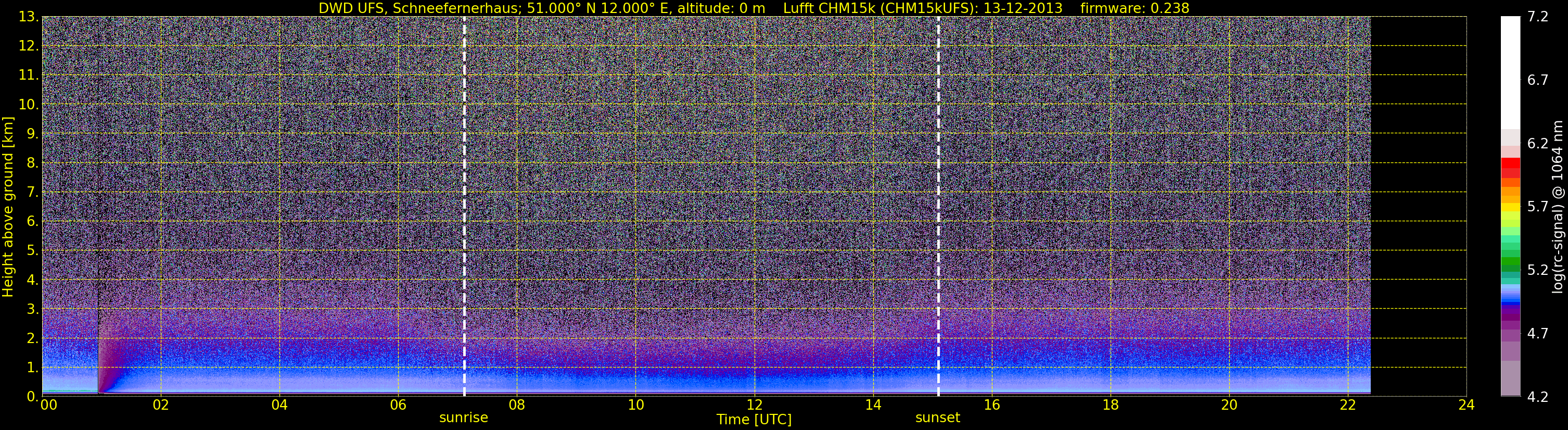Click colorbar tick value '7.2'
This screenshot has height=430, width=1568.
[1538, 17]
